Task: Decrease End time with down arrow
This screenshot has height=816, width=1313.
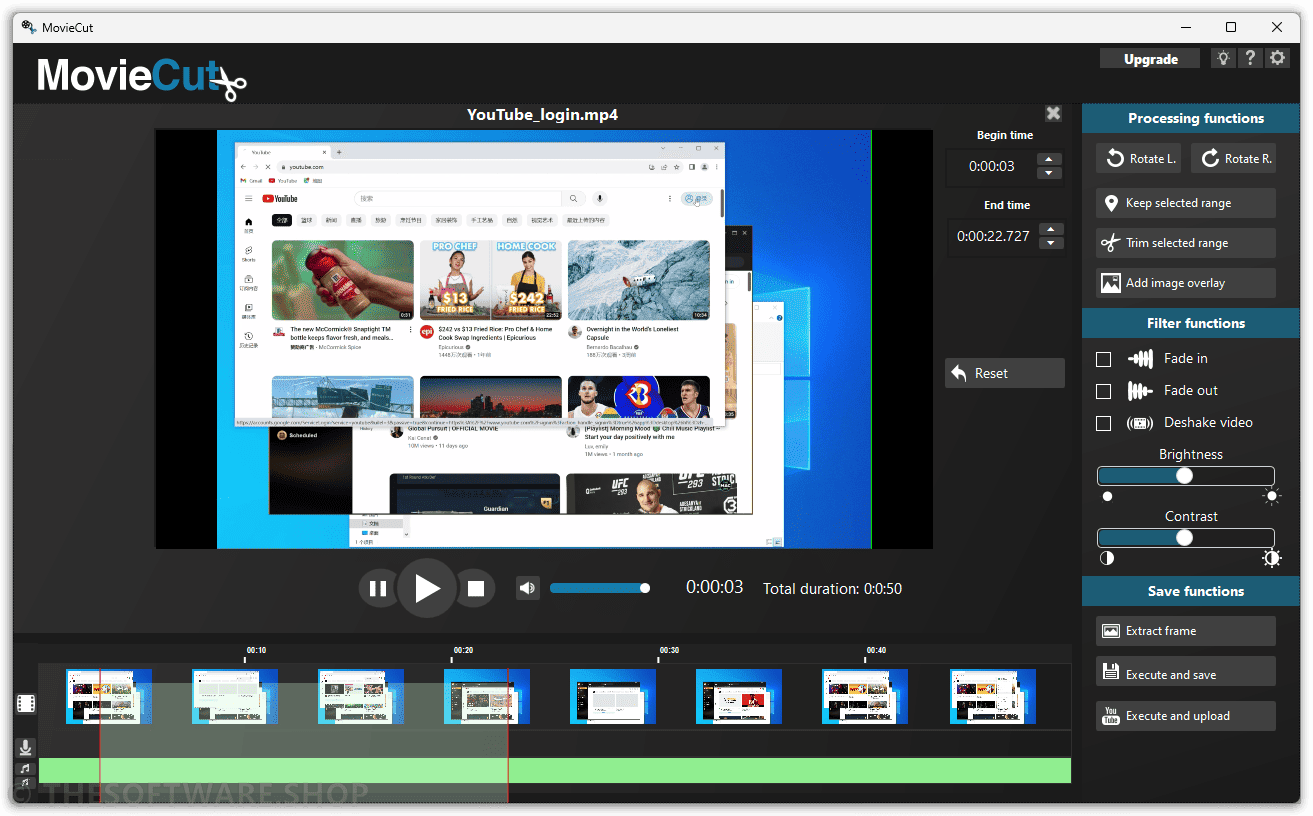Action: click(x=1050, y=243)
